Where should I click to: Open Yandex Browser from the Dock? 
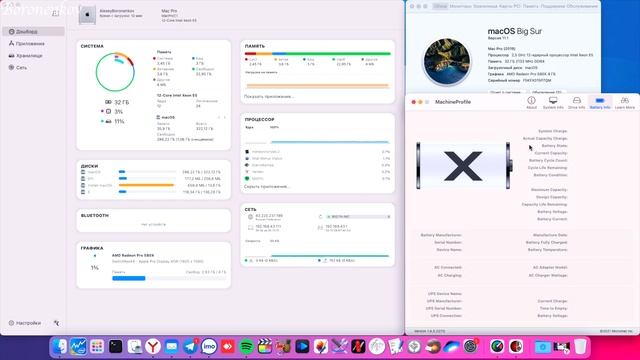click(153, 347)
